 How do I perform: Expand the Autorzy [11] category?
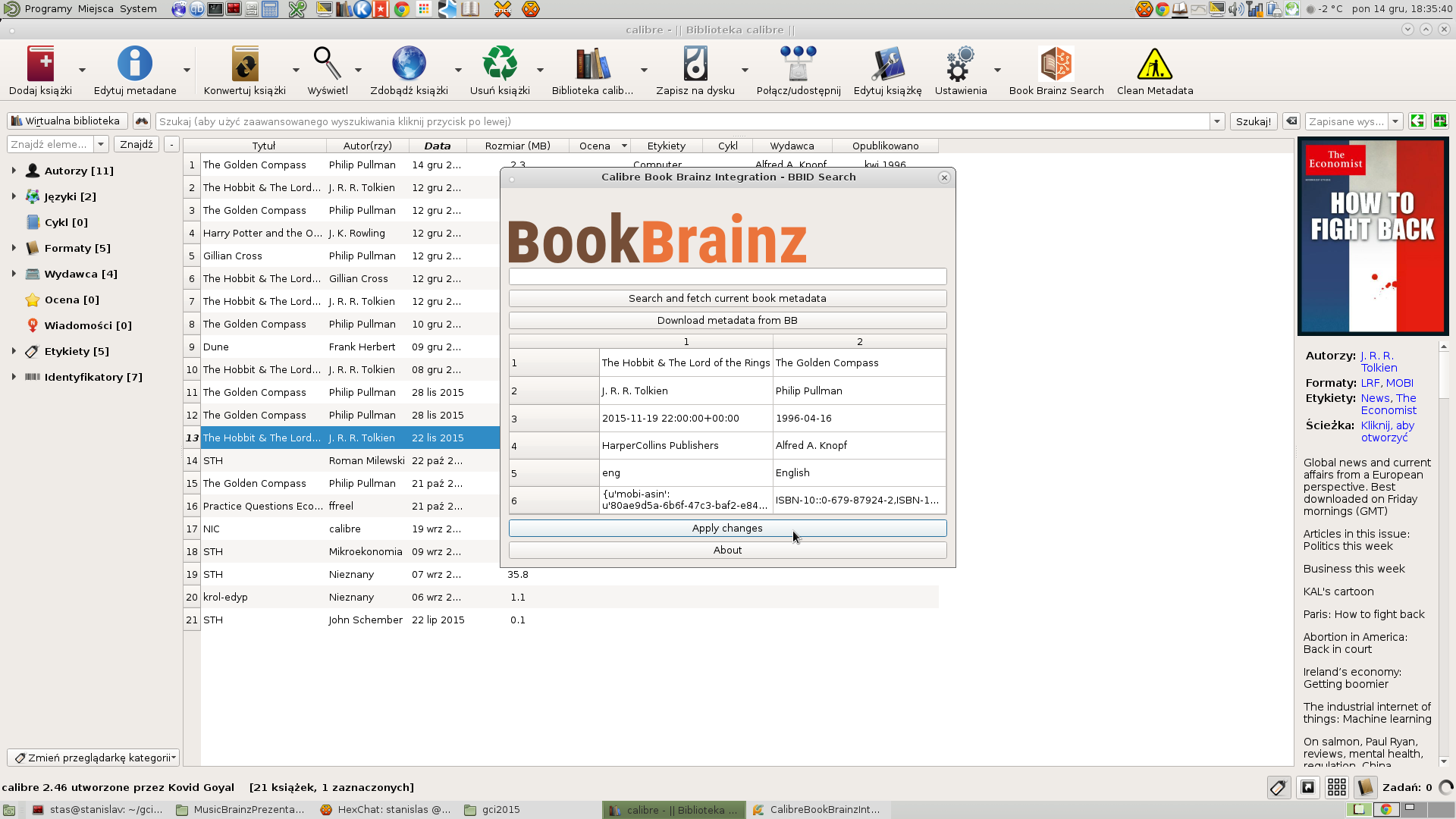coord(14,171)
